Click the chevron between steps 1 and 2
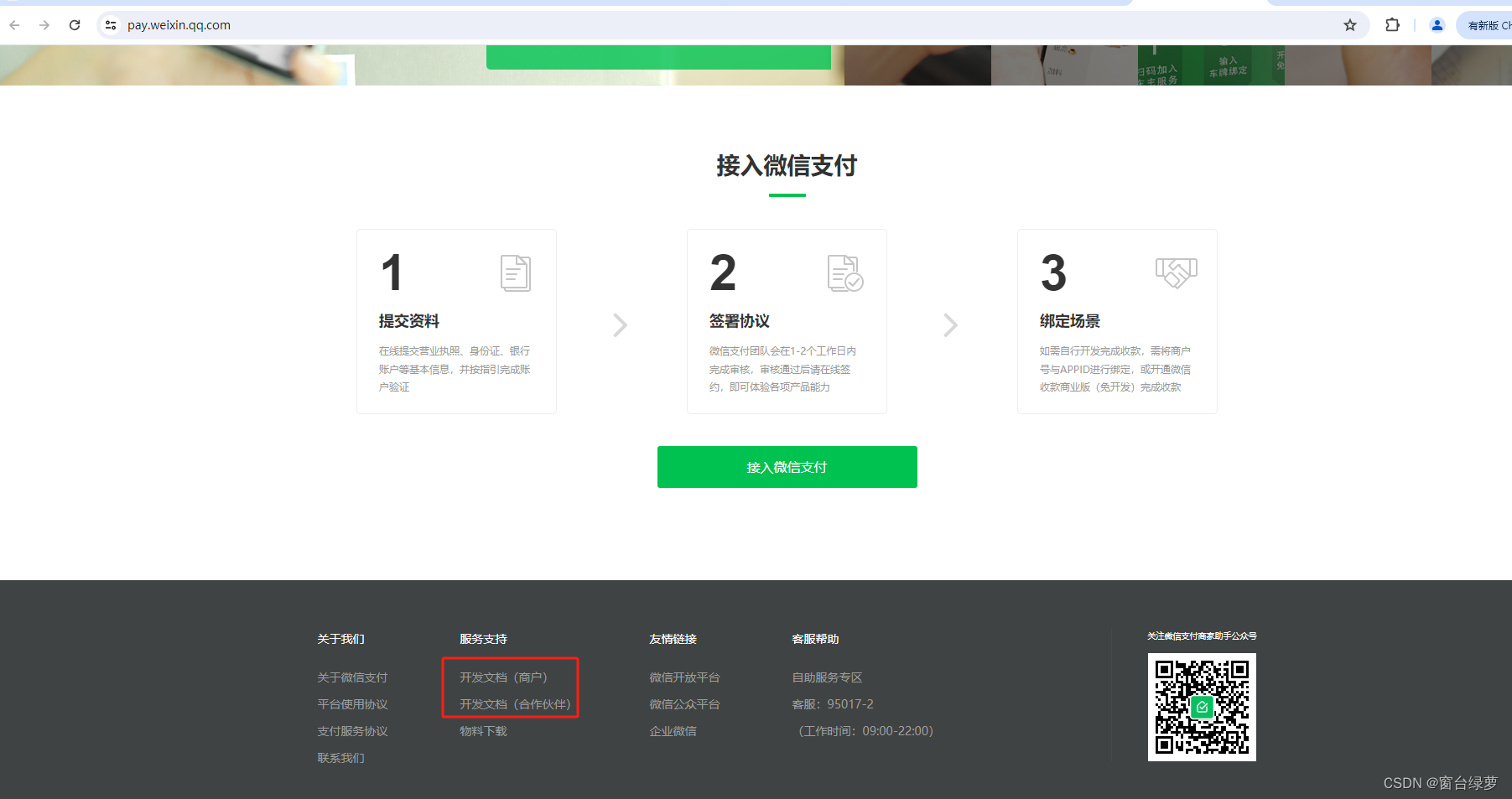Screen dimensions: 1512x799 click(621, 324)
